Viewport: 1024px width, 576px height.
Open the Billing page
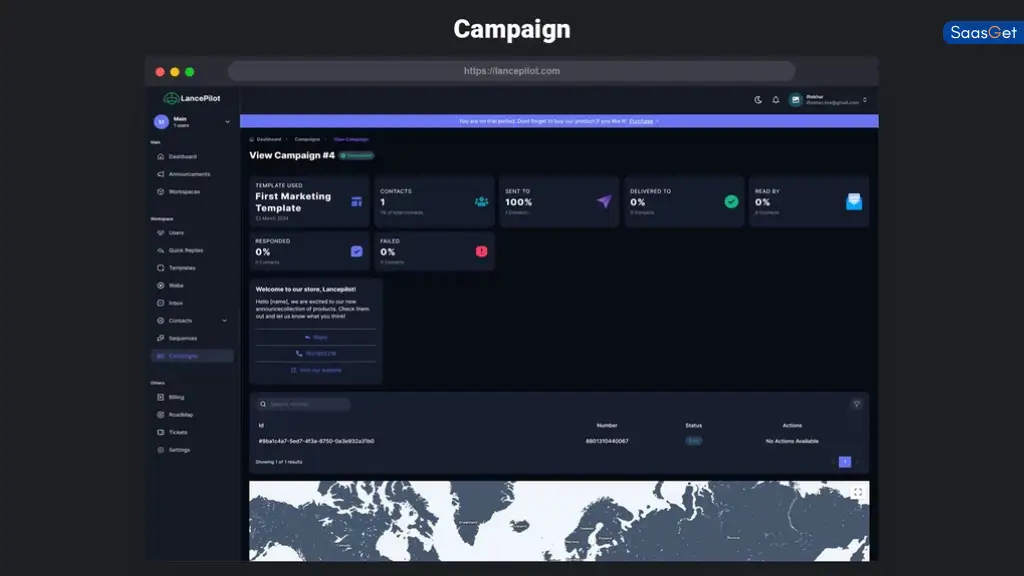tap(179, 396)
